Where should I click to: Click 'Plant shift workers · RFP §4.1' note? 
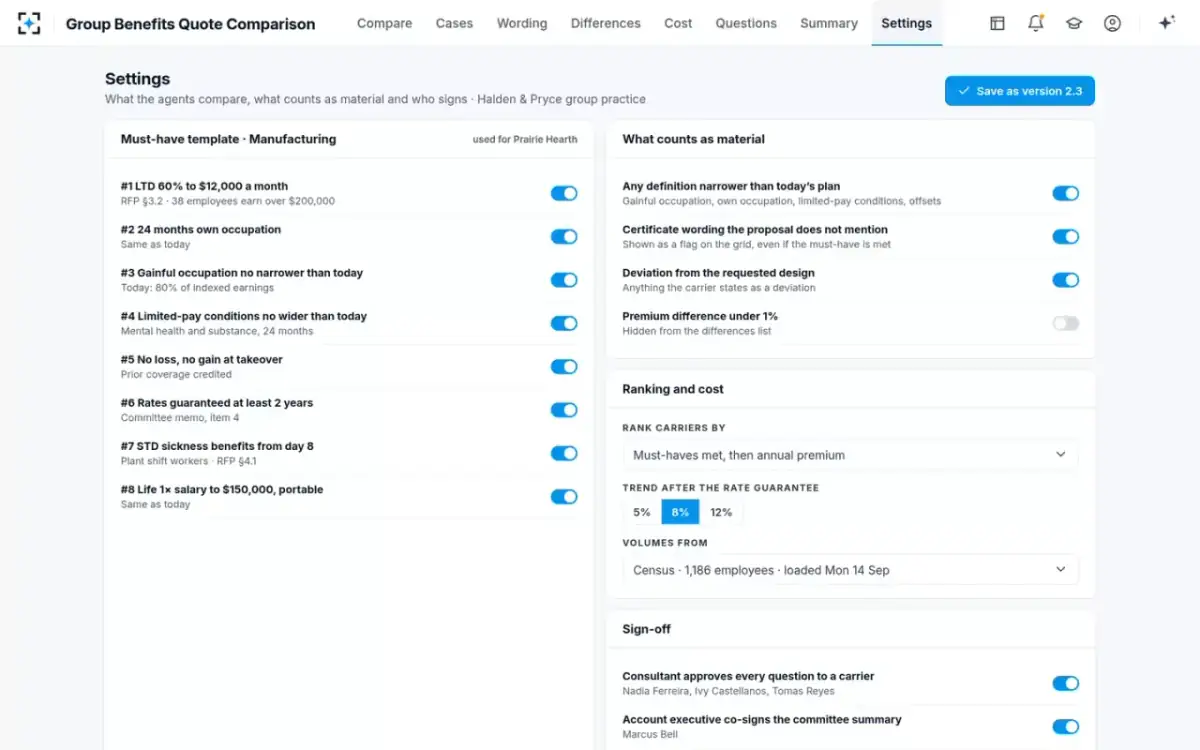189,461
